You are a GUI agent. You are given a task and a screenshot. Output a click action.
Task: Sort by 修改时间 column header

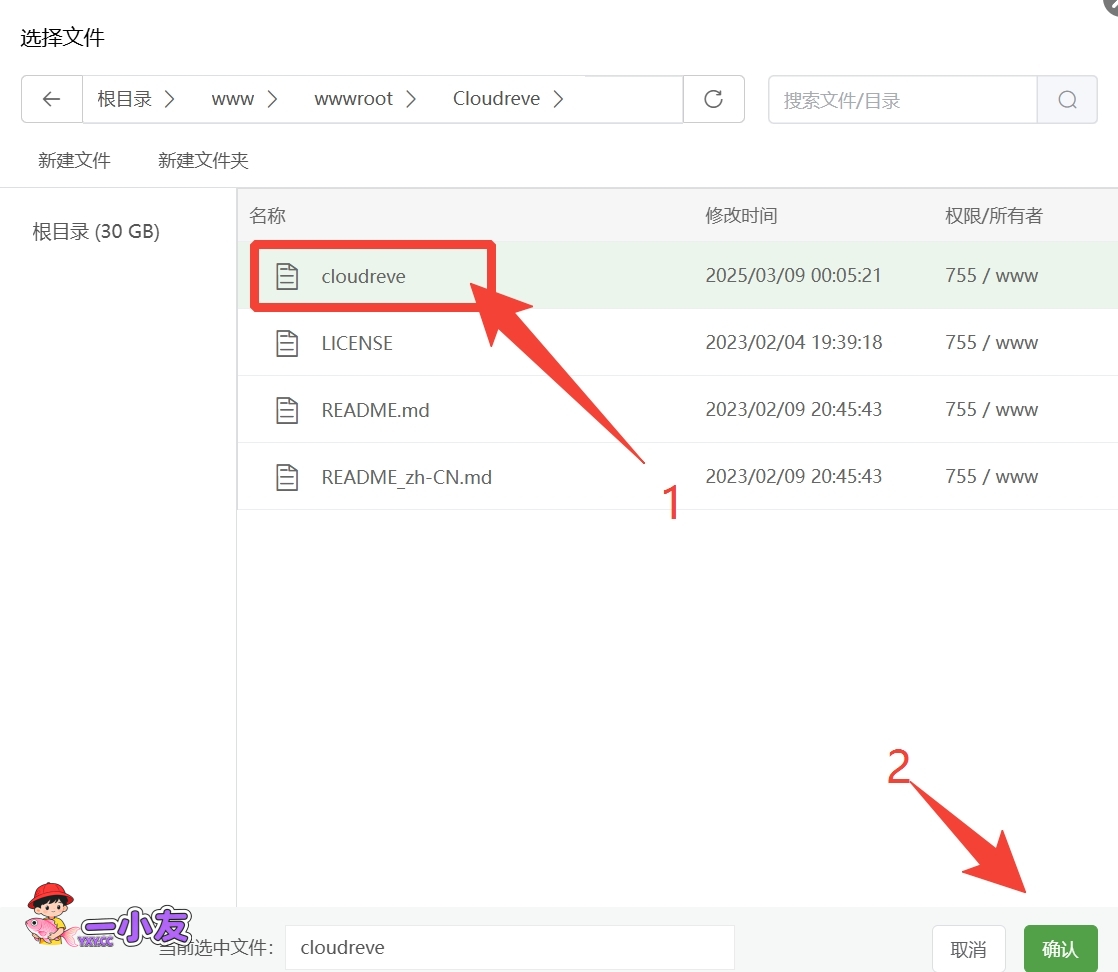point(741,215)
